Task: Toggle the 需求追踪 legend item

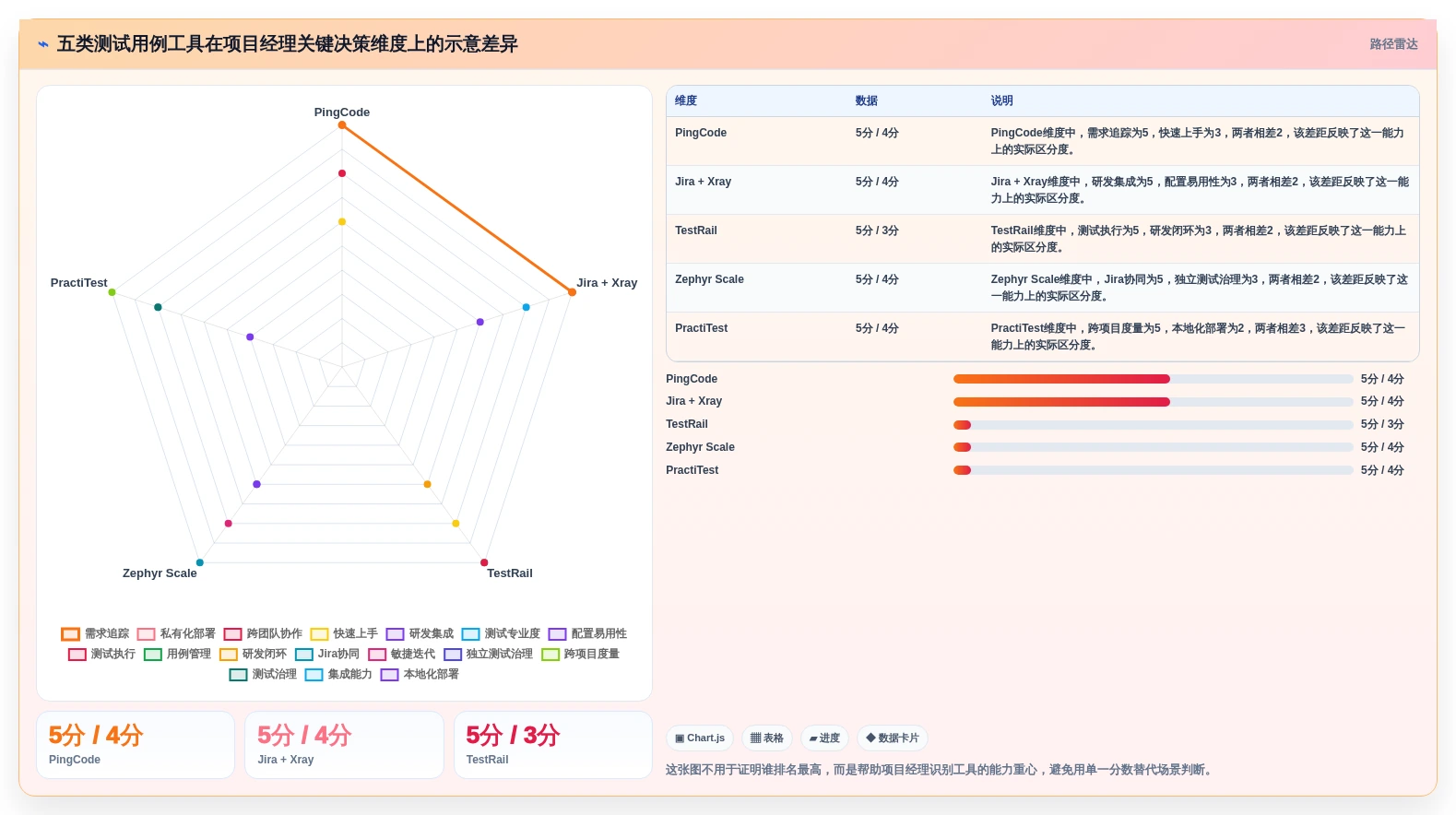Action: [x=95, y=633]
